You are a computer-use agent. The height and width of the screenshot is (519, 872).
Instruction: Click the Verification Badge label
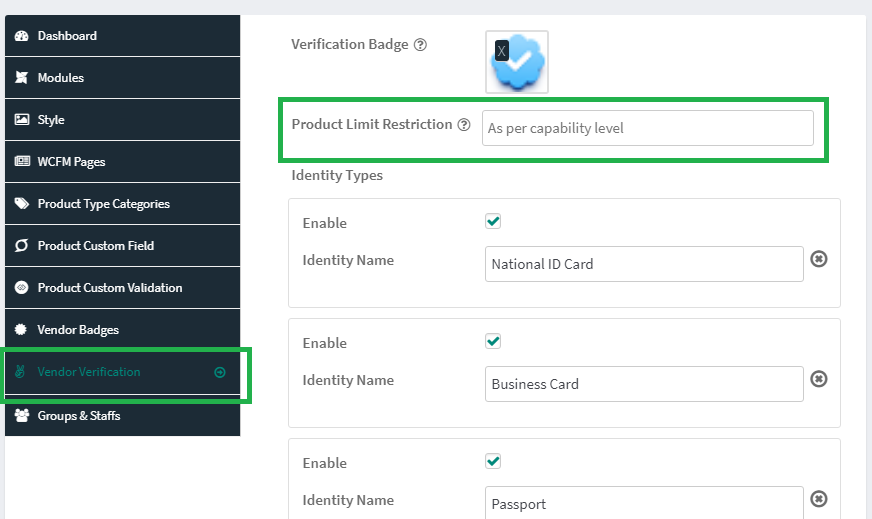(350, 45)
